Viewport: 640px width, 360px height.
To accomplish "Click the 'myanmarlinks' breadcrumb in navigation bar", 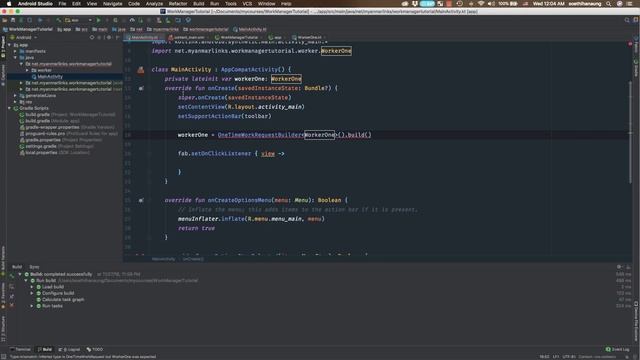I will (x=163, y=29).
